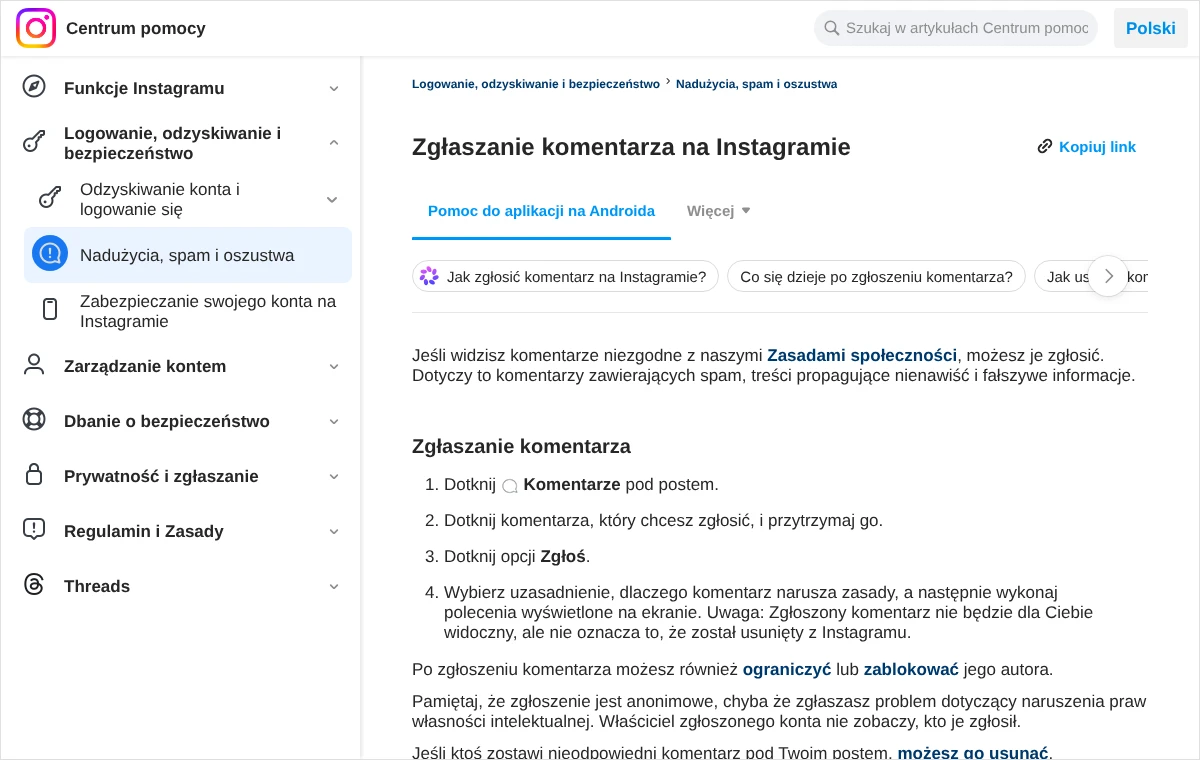
Task: Expand Odzyskiwanie konta i logowanie się chevron
Action: click(x=332, y=199)
